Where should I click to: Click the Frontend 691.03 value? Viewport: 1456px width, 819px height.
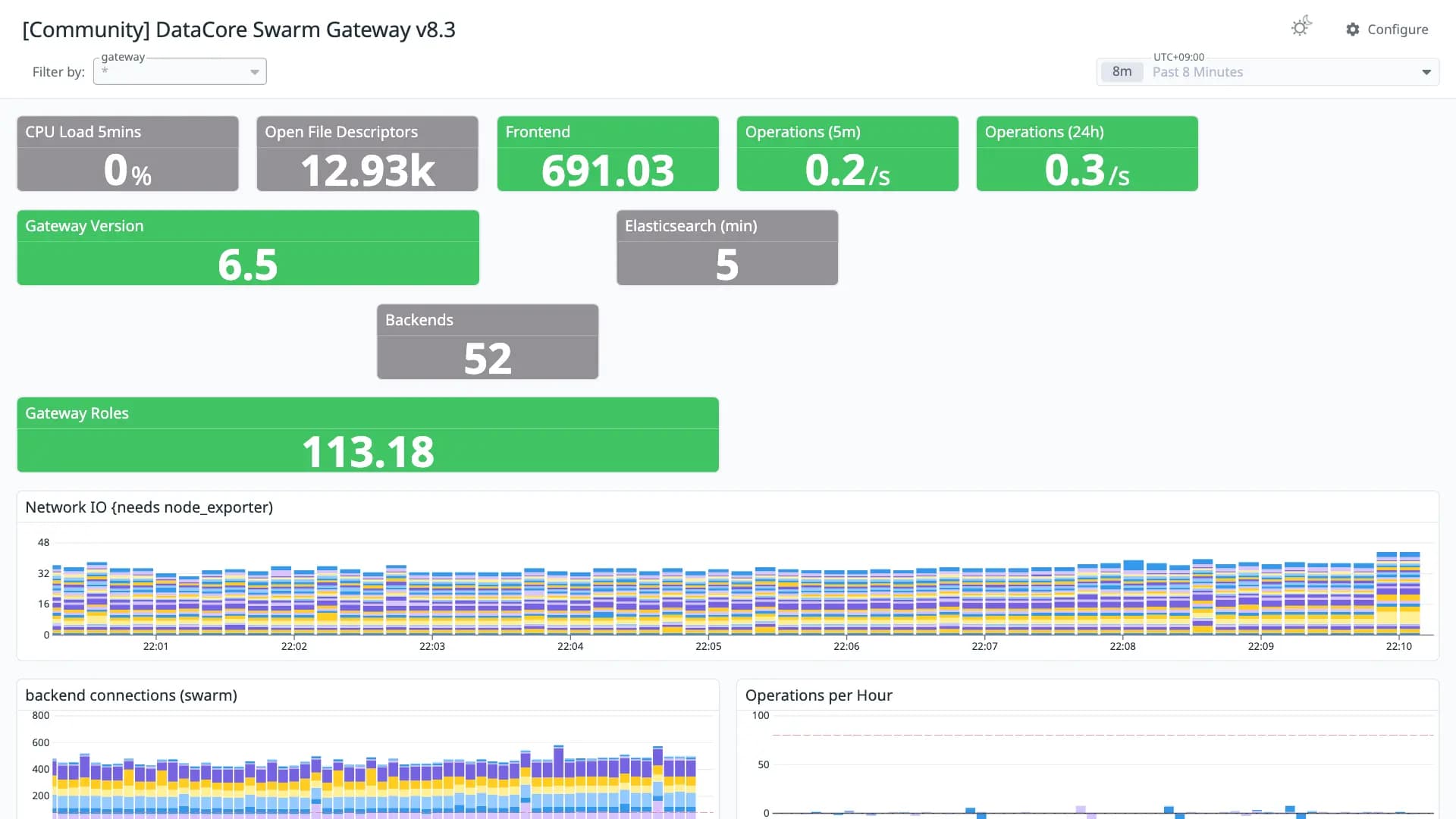pos(607,170)
